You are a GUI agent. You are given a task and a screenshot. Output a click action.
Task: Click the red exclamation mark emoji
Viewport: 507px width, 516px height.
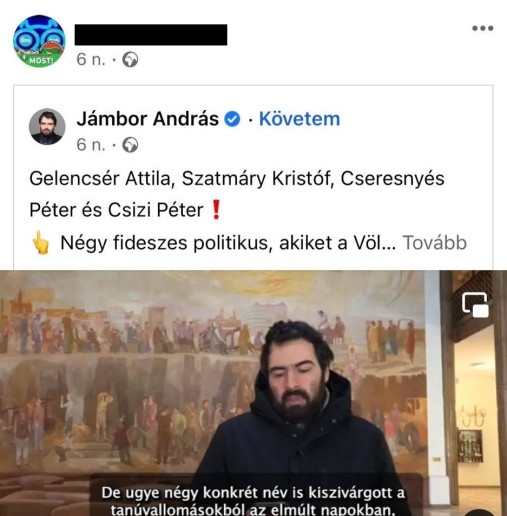pyautogui.click(x=216, y=210)
